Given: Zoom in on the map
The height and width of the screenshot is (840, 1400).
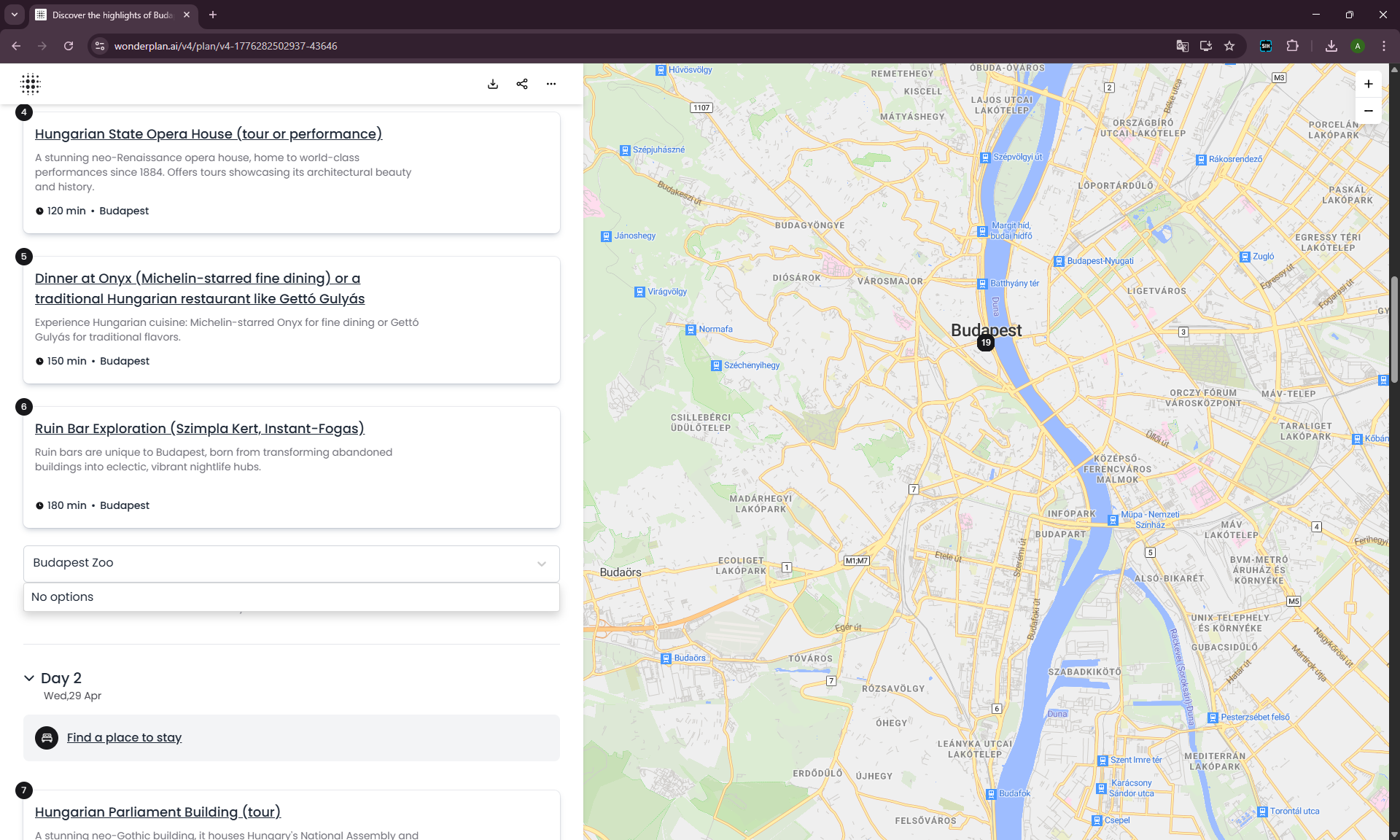Looking at the screenshot, I should 1369,84.
